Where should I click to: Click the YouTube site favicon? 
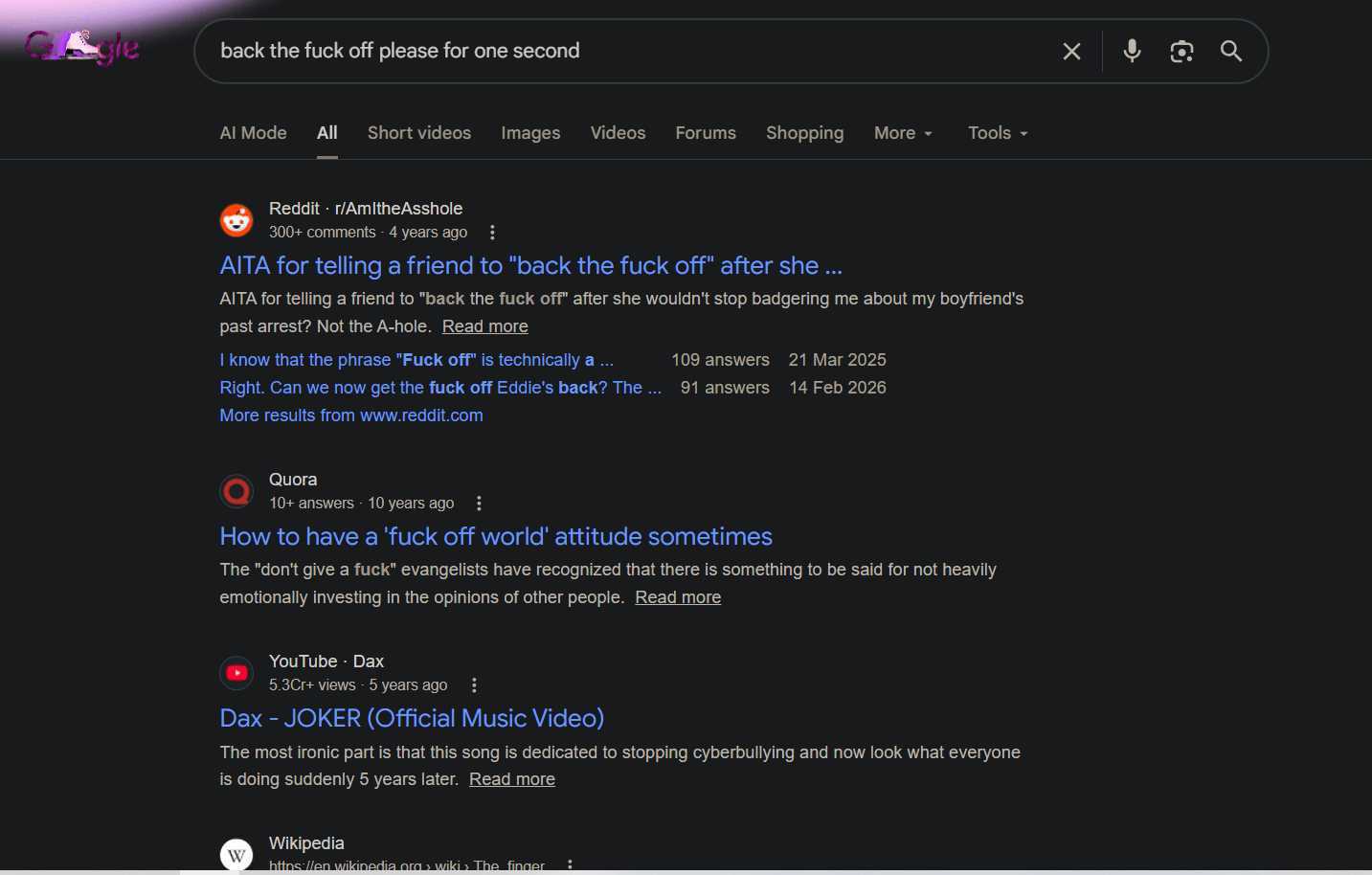pyautogui.click(x=236, y=673)
